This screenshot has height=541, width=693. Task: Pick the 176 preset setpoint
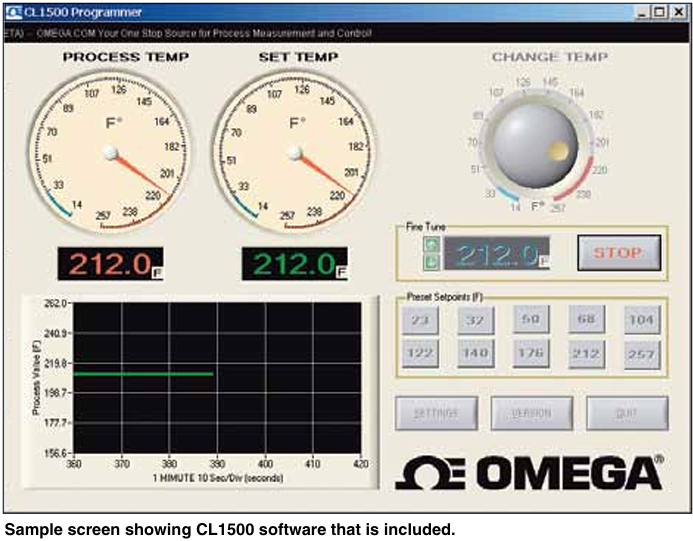coord(530,354)
